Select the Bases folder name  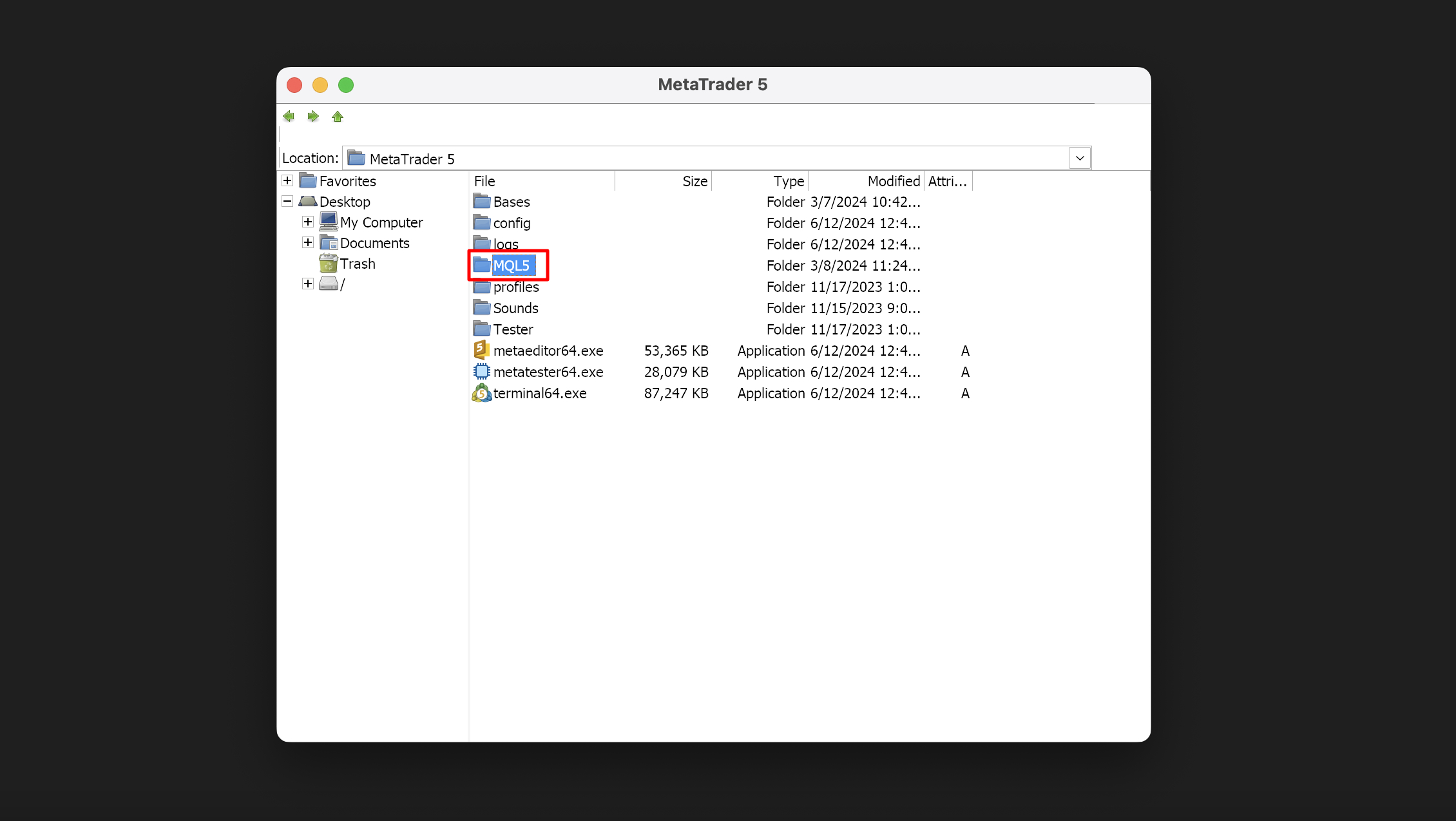[512, 202]
